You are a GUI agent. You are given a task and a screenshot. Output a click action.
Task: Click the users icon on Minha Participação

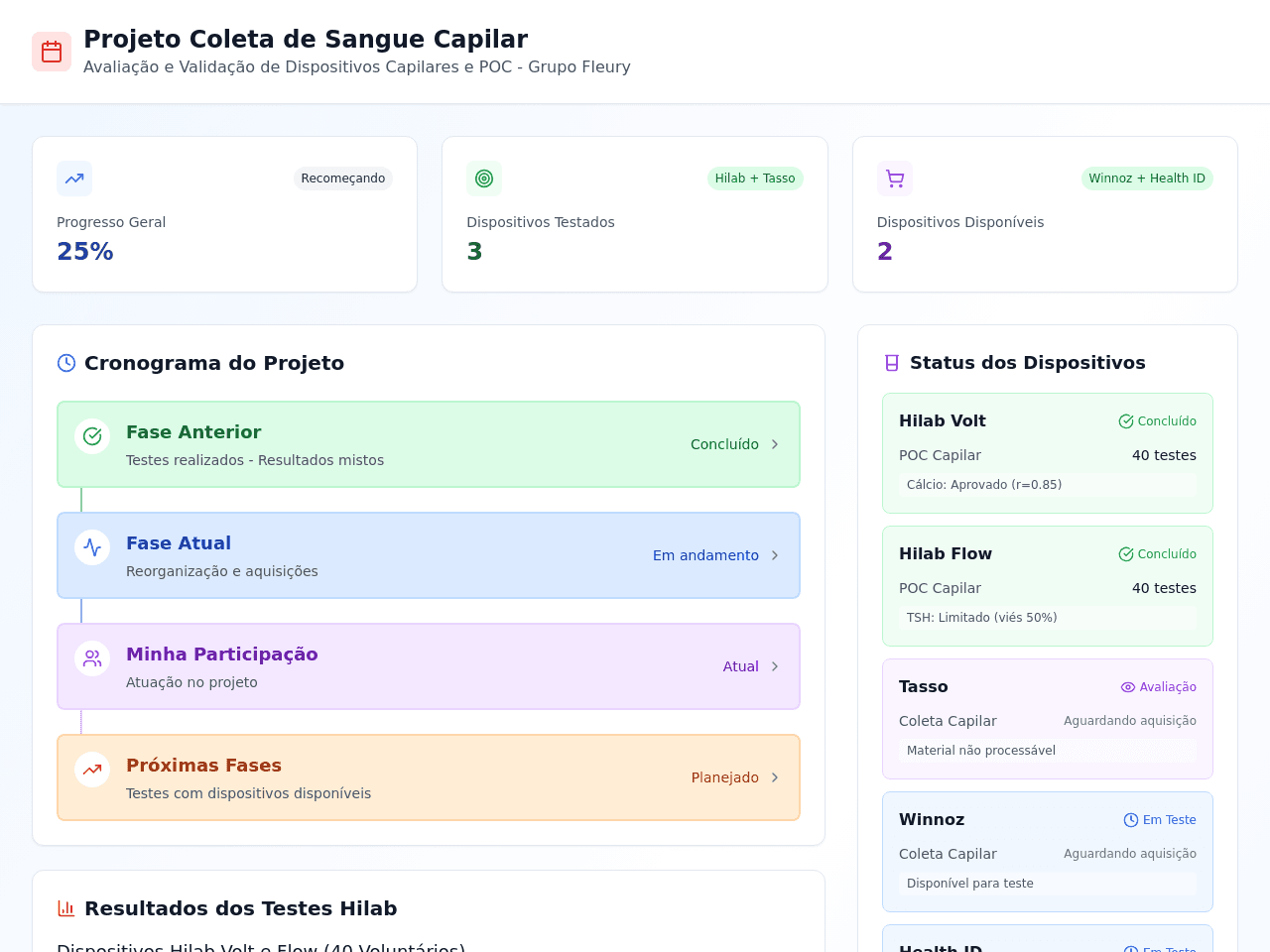point(92,658)
